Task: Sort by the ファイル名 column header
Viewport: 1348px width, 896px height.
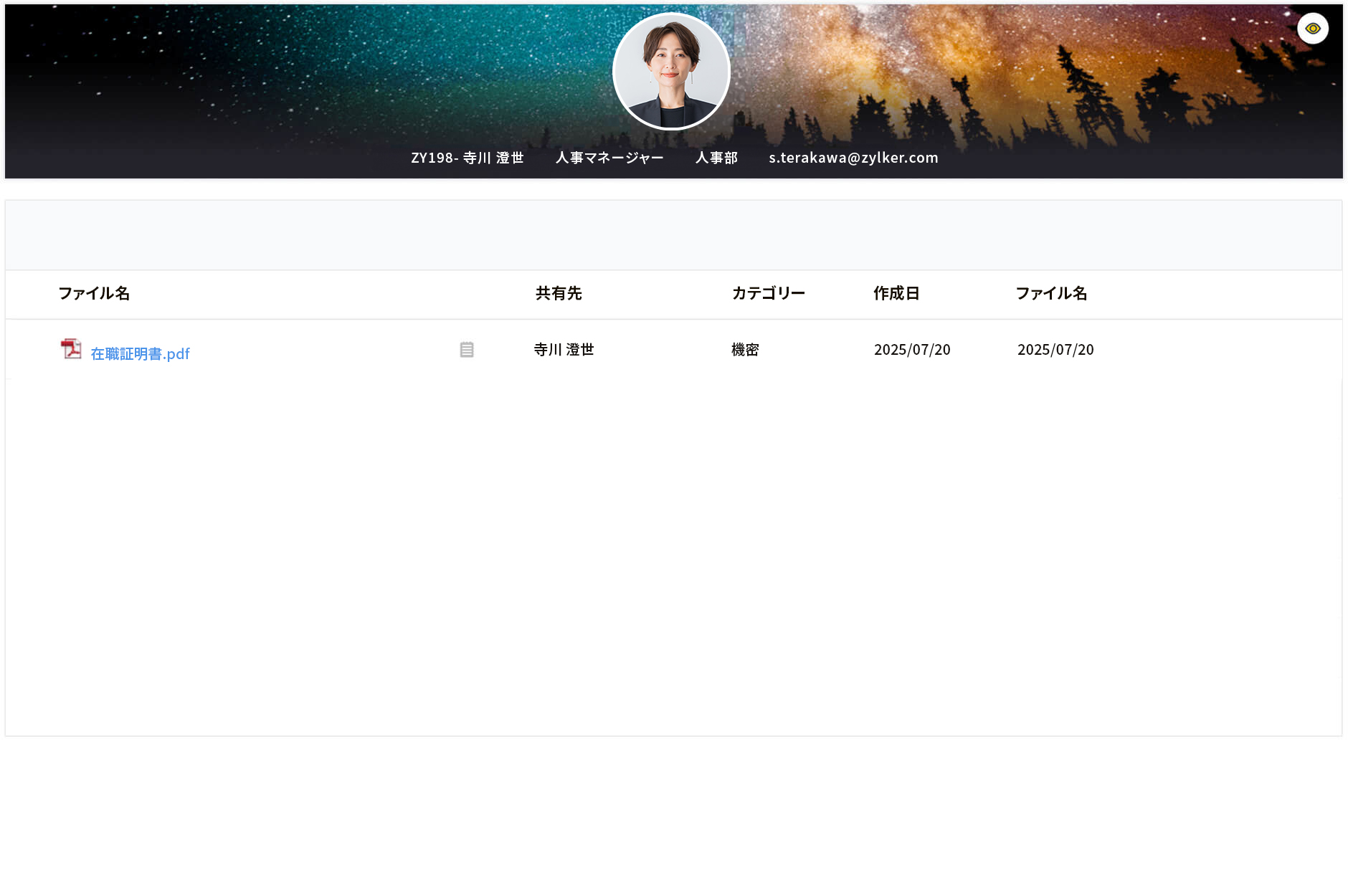Action: coord(94,293)
